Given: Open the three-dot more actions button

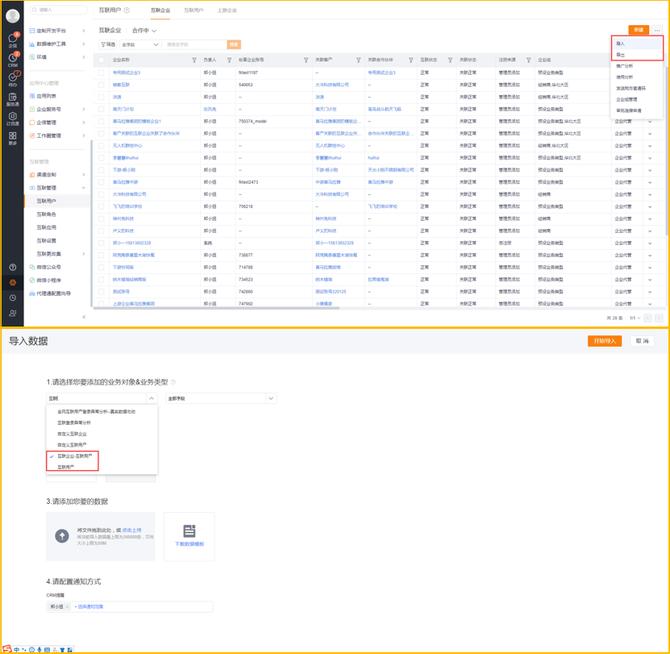Looking at the screenshot, I should tap(654, 32).
